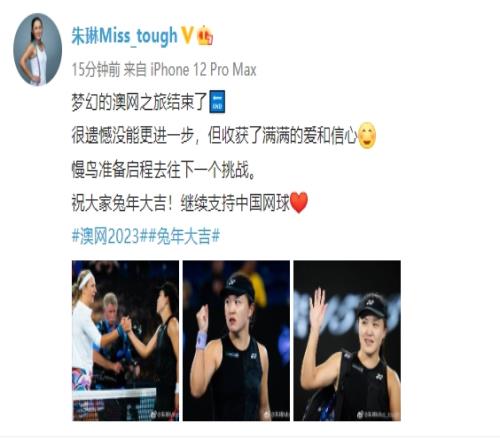500x440 pixels.
Task: View the handshake-at-net photo thumbnail
Action: (125, 340)
